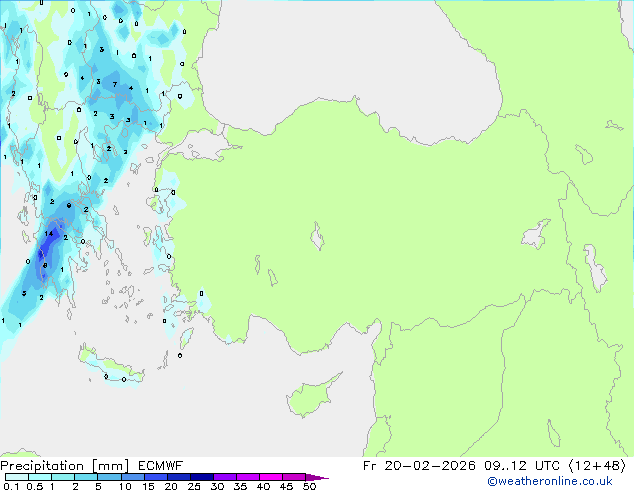
Task: Click the 25–30 mm dark navy legend box
Action: tap(201, 477)
